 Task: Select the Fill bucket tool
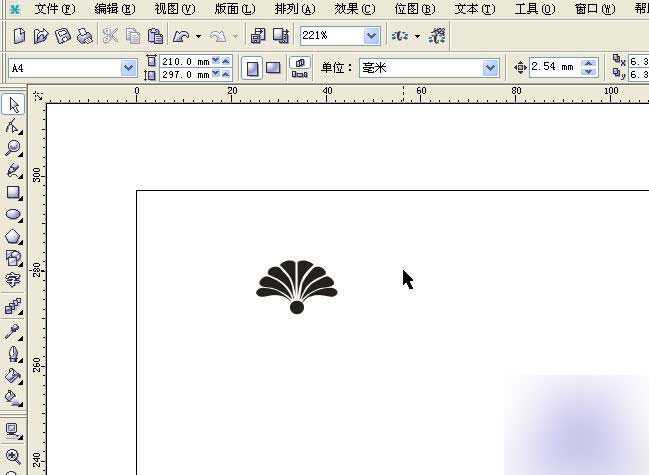pos(13,376)
